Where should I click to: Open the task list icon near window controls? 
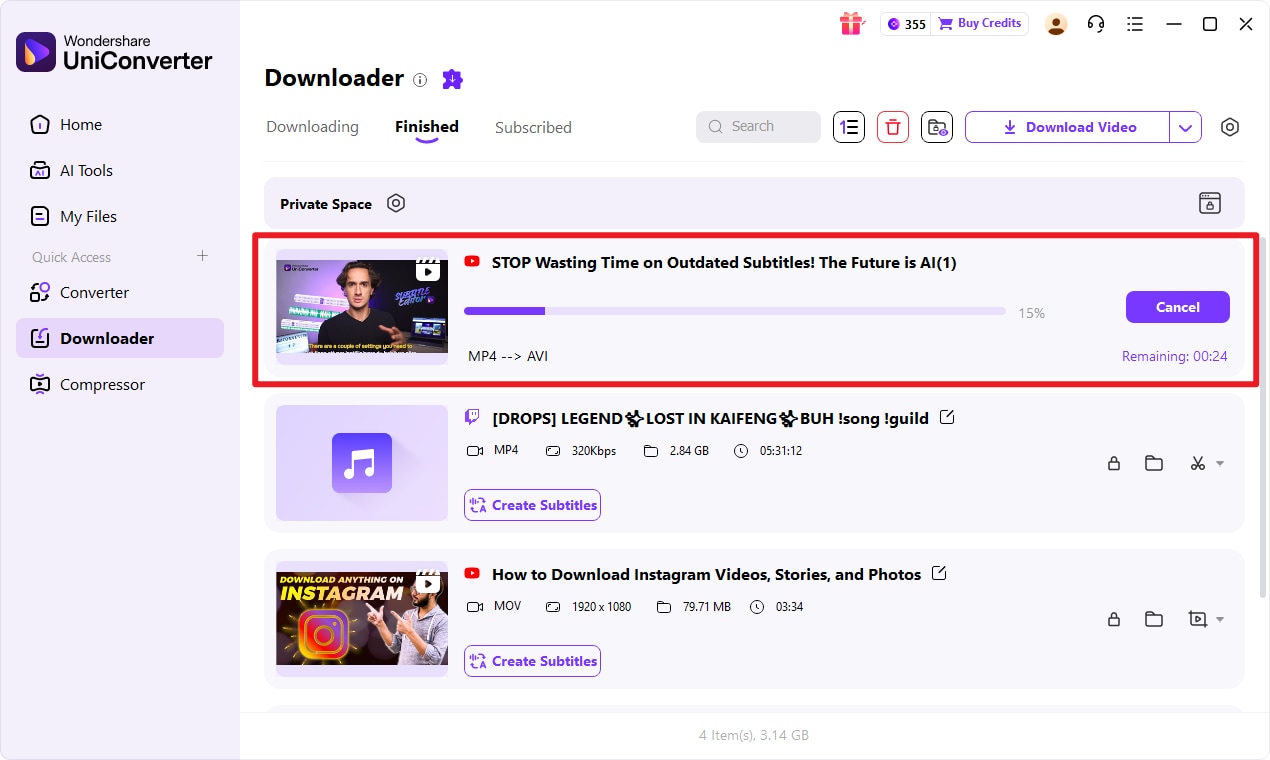tap(1135, 23)
